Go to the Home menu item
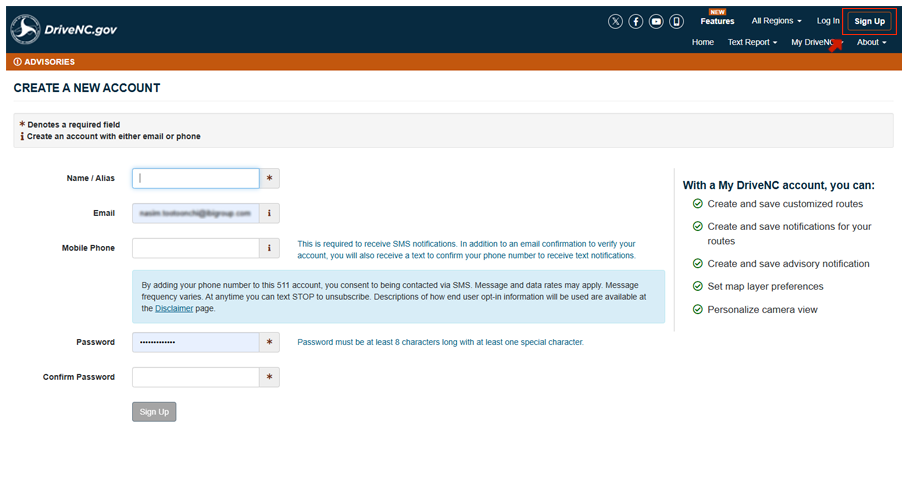 pyautogui.click(x=703, y=42)
